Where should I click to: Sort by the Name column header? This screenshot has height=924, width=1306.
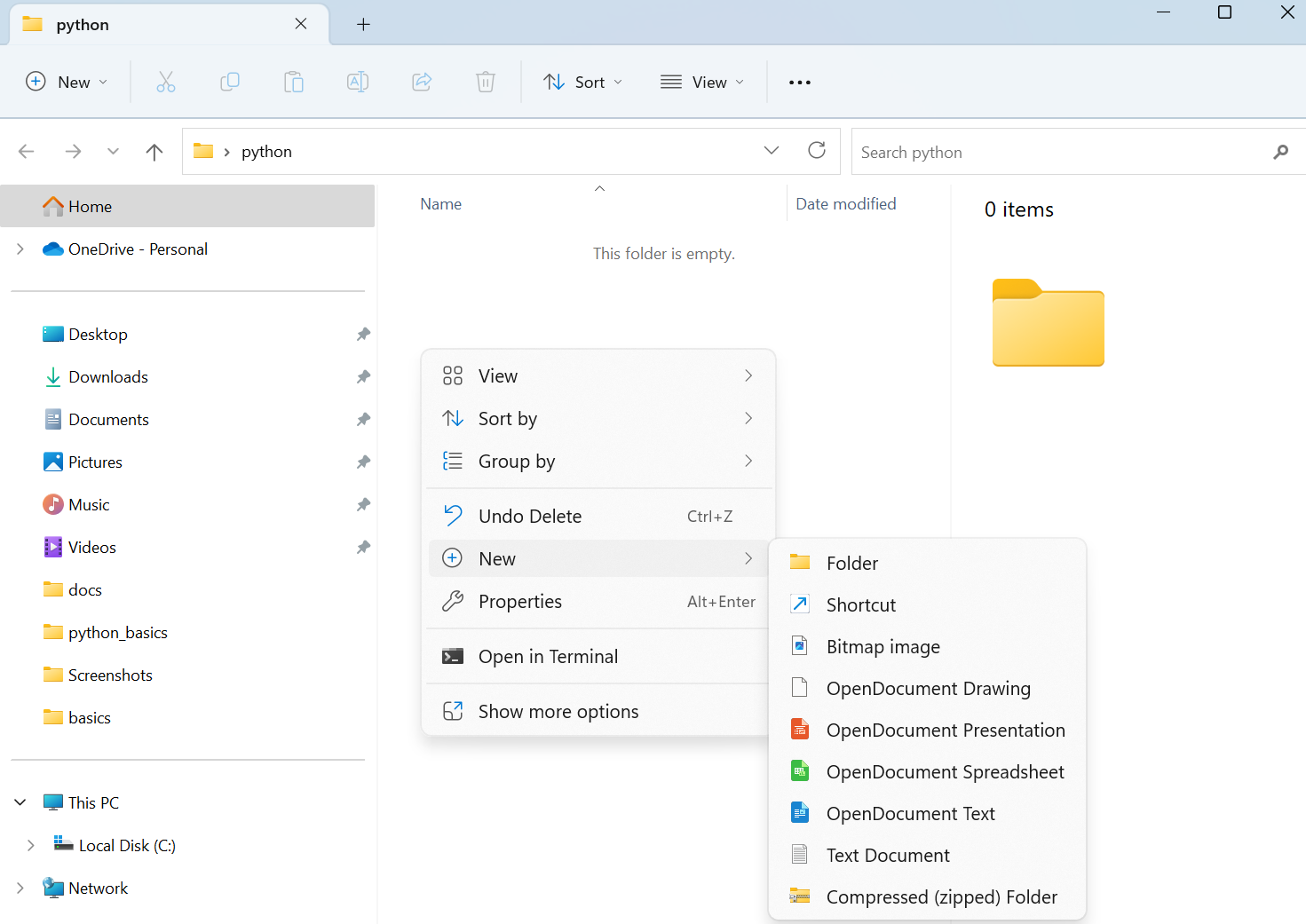(x=441, y=204)
